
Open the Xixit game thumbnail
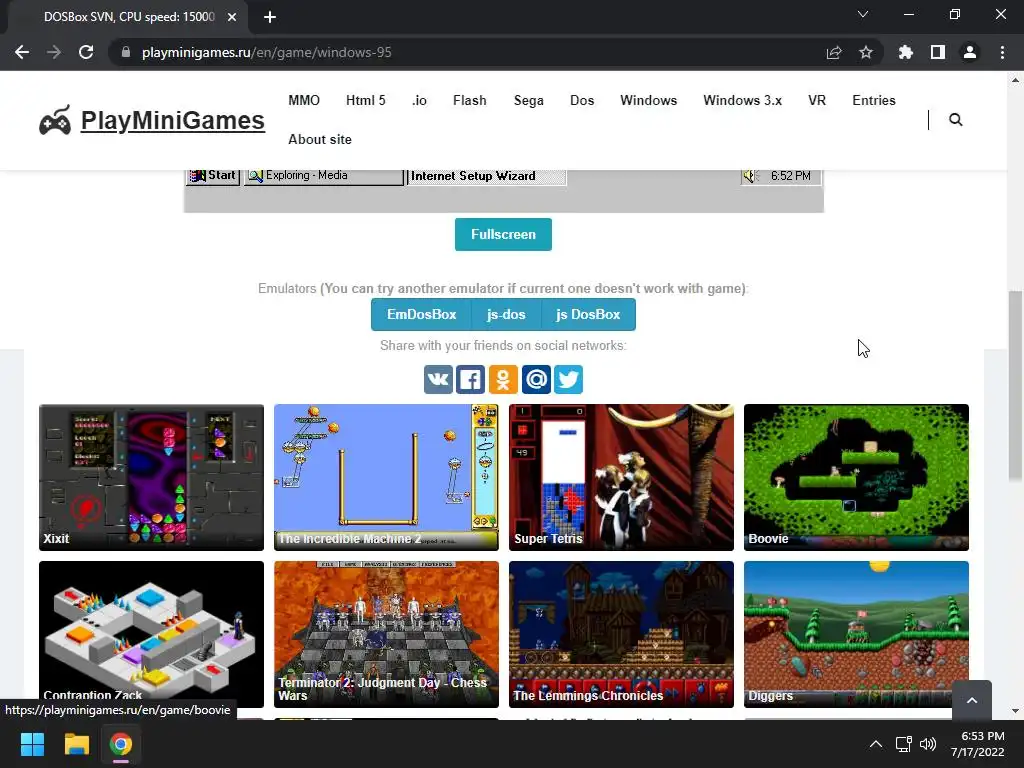(152, 477)
